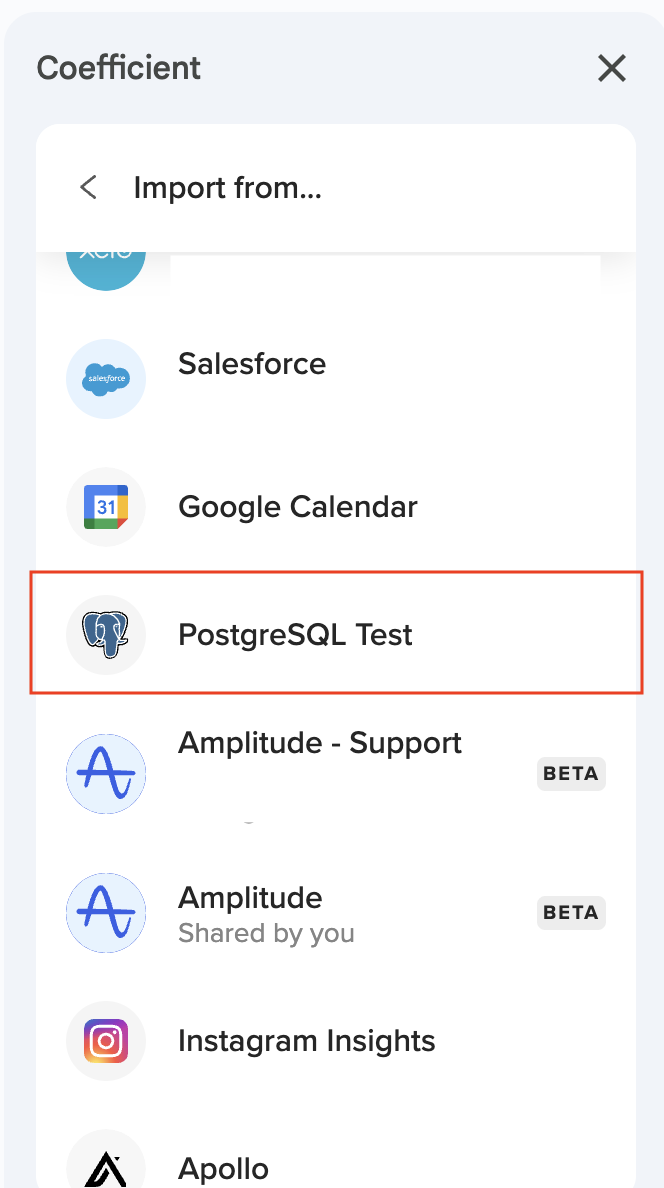This screenshot has height=1188, width=664.
Task: Select the Salesforce text label
Action: 252,363
